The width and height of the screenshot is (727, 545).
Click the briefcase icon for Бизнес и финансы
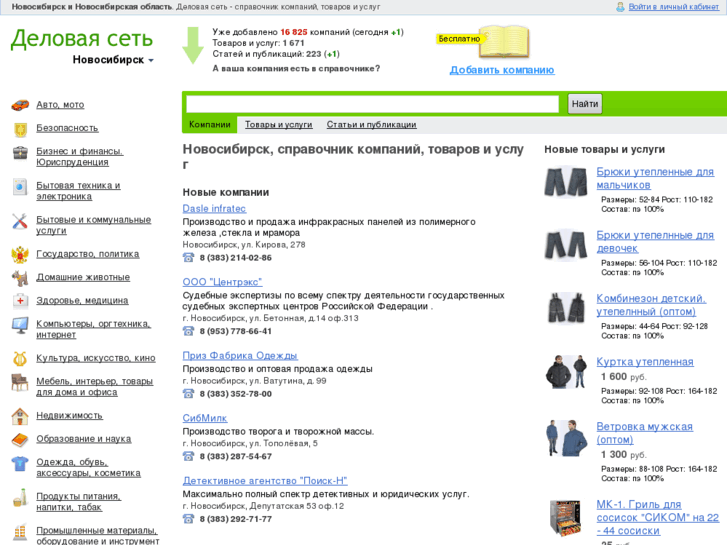coord(20,153)
